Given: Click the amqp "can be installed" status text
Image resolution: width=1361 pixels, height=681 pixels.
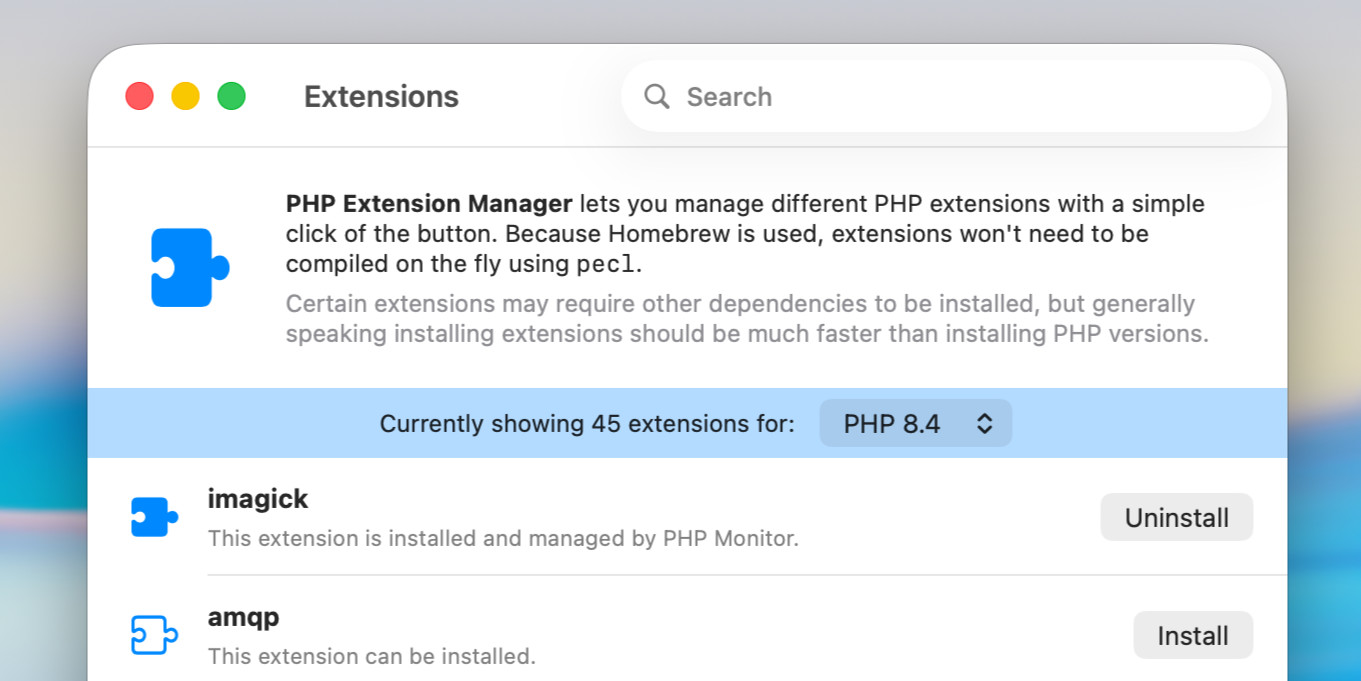Looking at the screenshot, I should point(371,656).
